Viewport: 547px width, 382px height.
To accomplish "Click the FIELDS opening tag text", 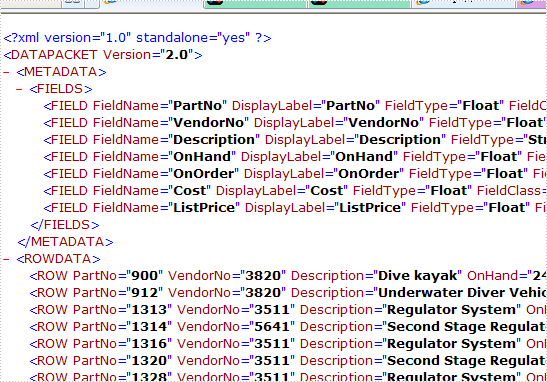I will [x=61, y=89].
